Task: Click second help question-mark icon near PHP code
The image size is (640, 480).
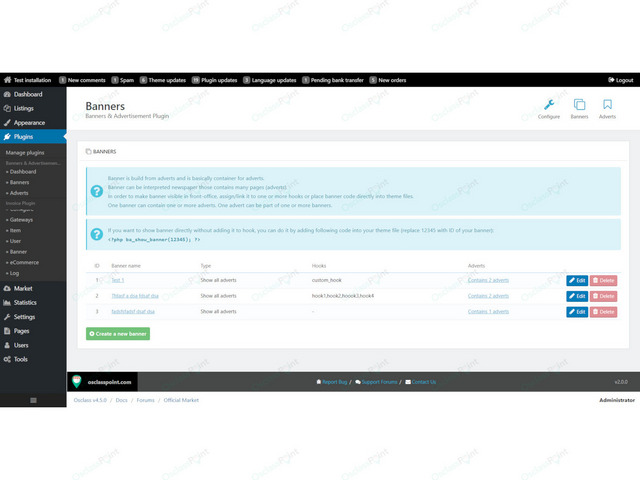Action: point(97,234)
